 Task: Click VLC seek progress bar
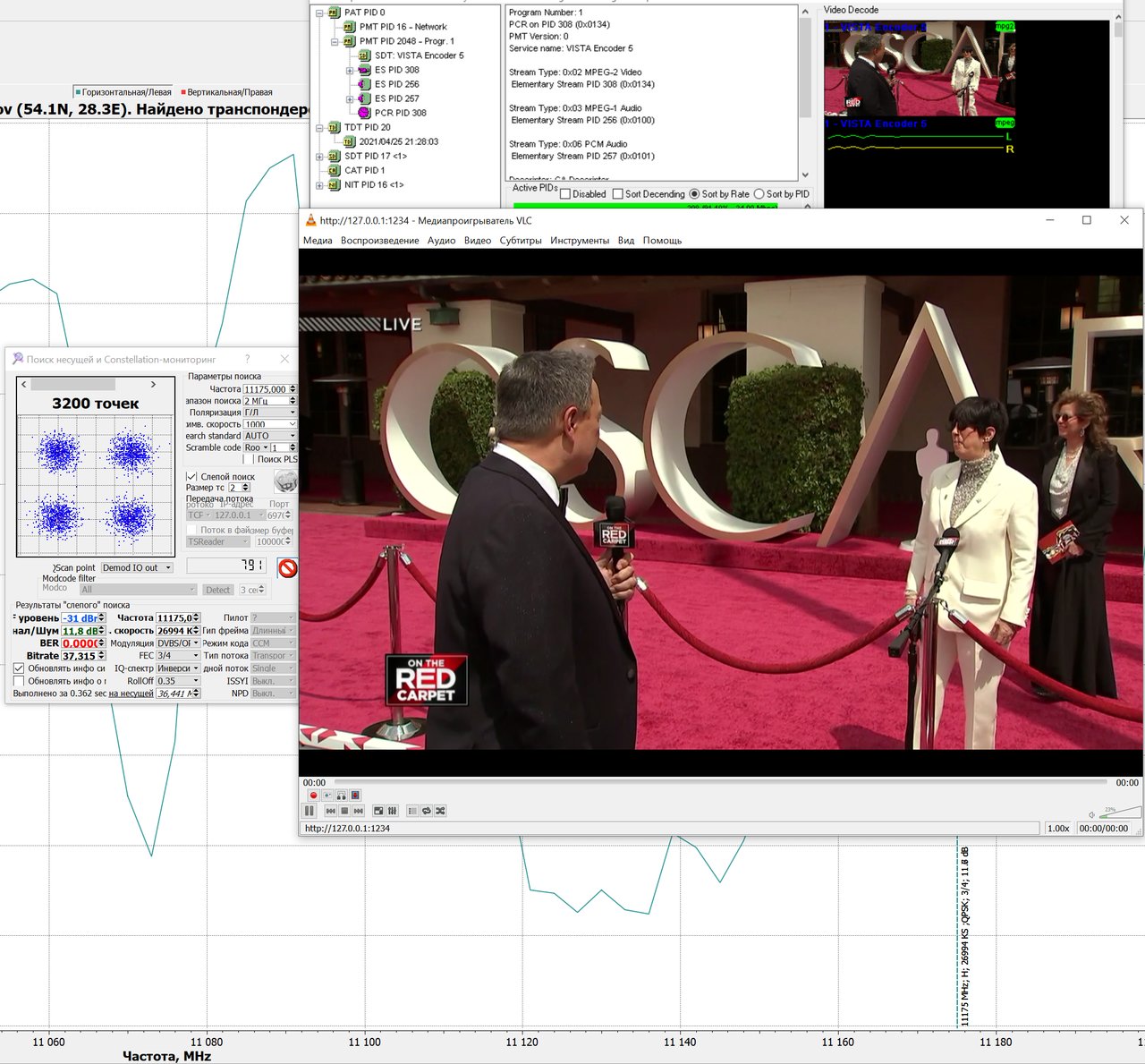pos(720,782)
